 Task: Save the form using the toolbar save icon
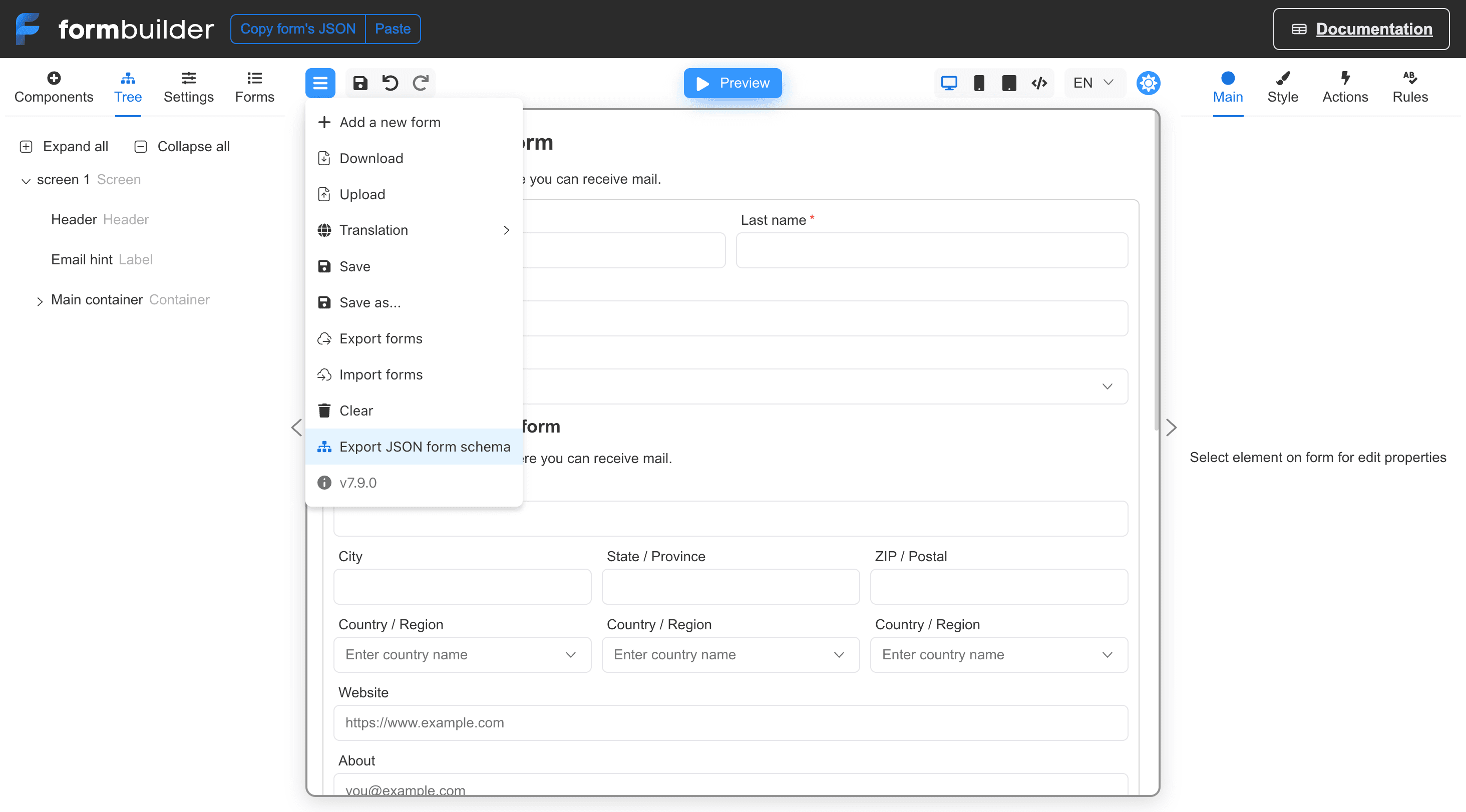[359, 83]
